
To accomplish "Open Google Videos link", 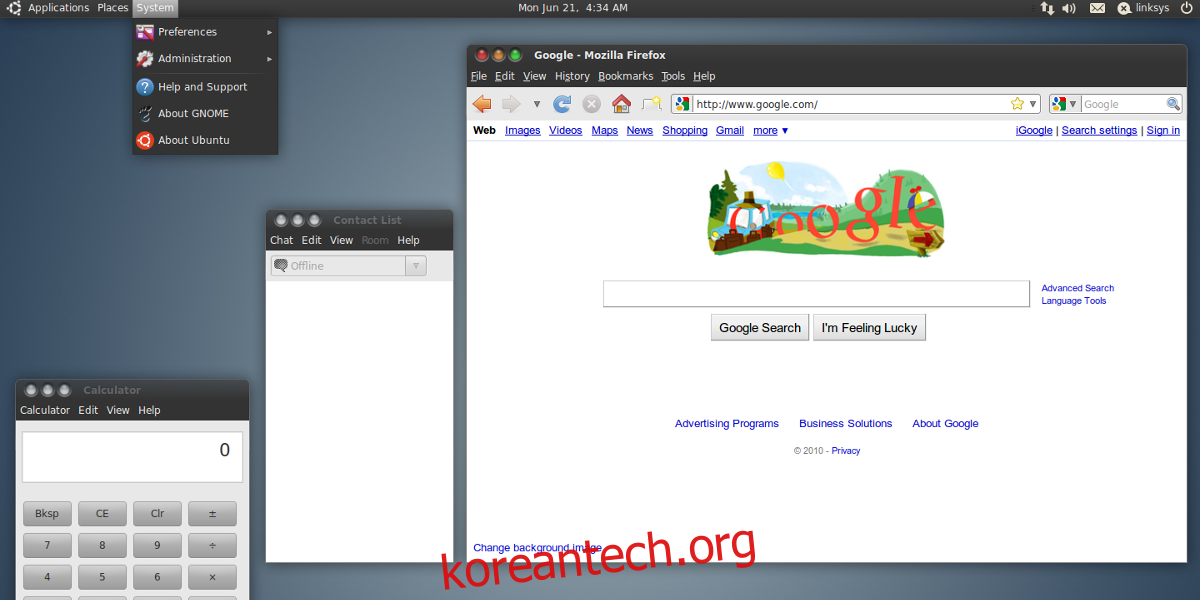I will click(x=565, y=131).
